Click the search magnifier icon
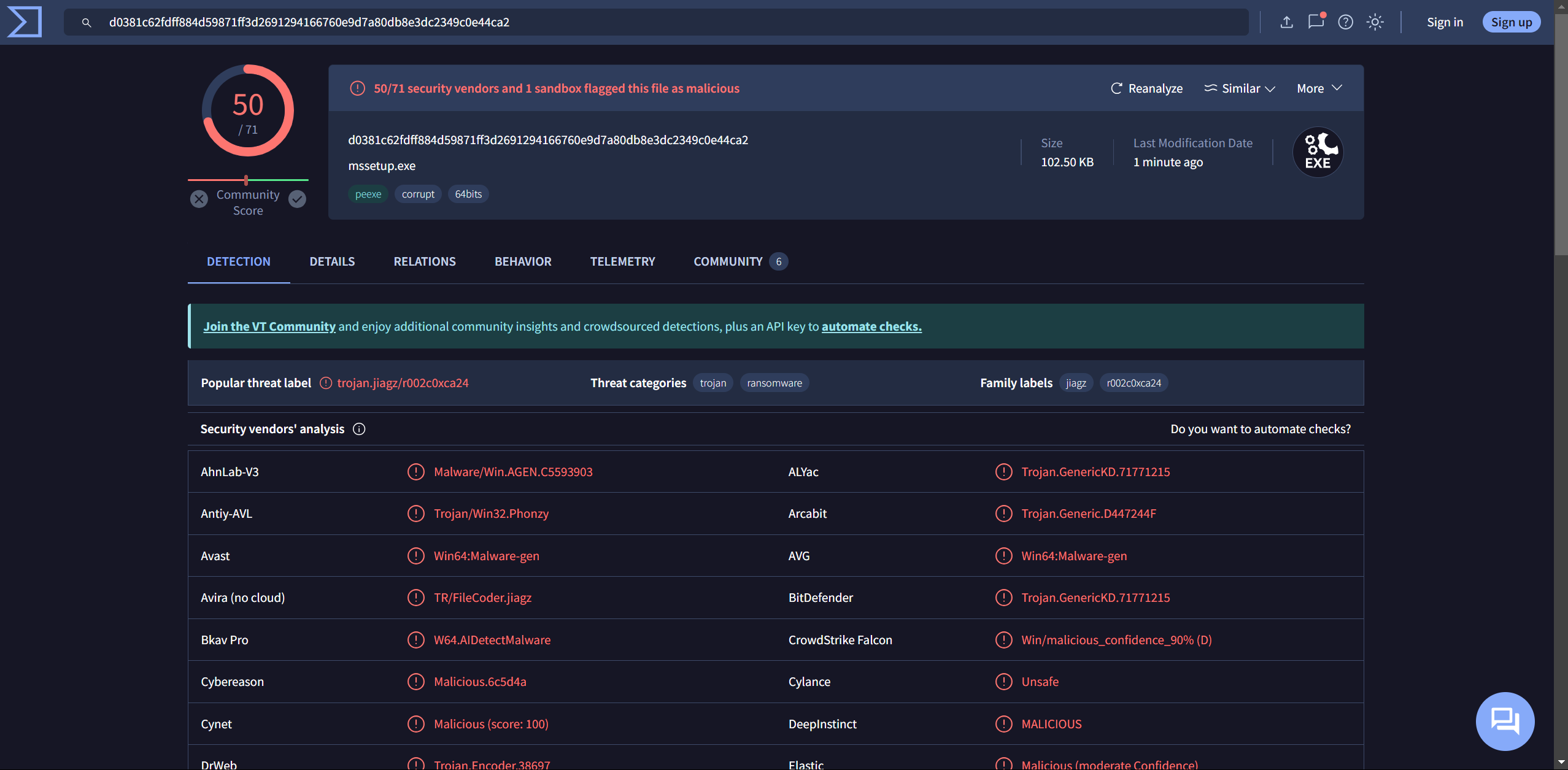 pos(87,23)
